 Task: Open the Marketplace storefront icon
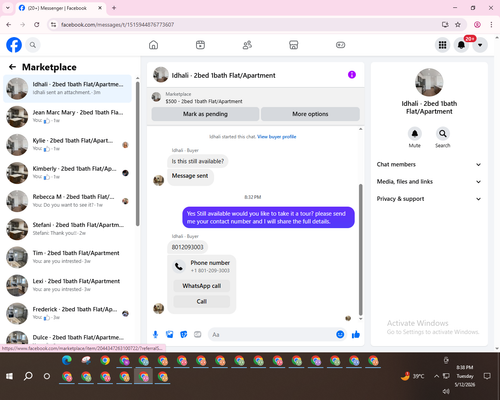pyautogui.click(x=294, y=45)
